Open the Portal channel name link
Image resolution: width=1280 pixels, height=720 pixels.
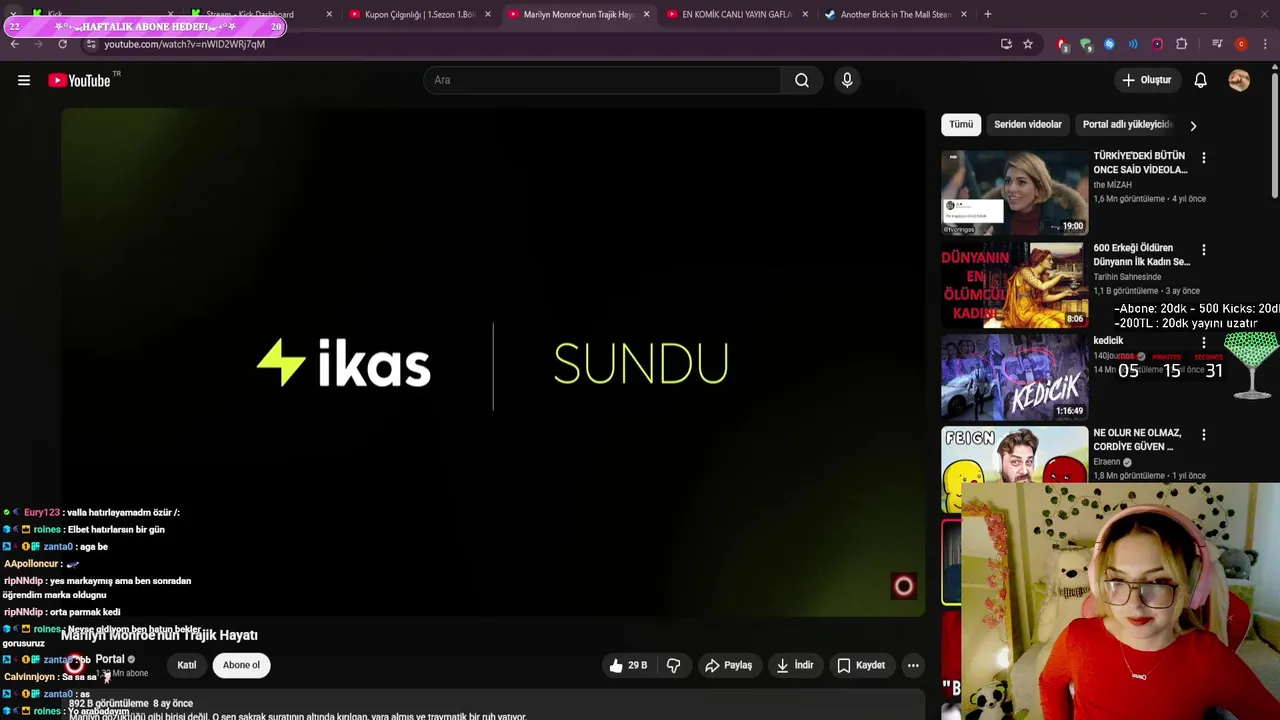pyautogui.click(x=110, y=659)
